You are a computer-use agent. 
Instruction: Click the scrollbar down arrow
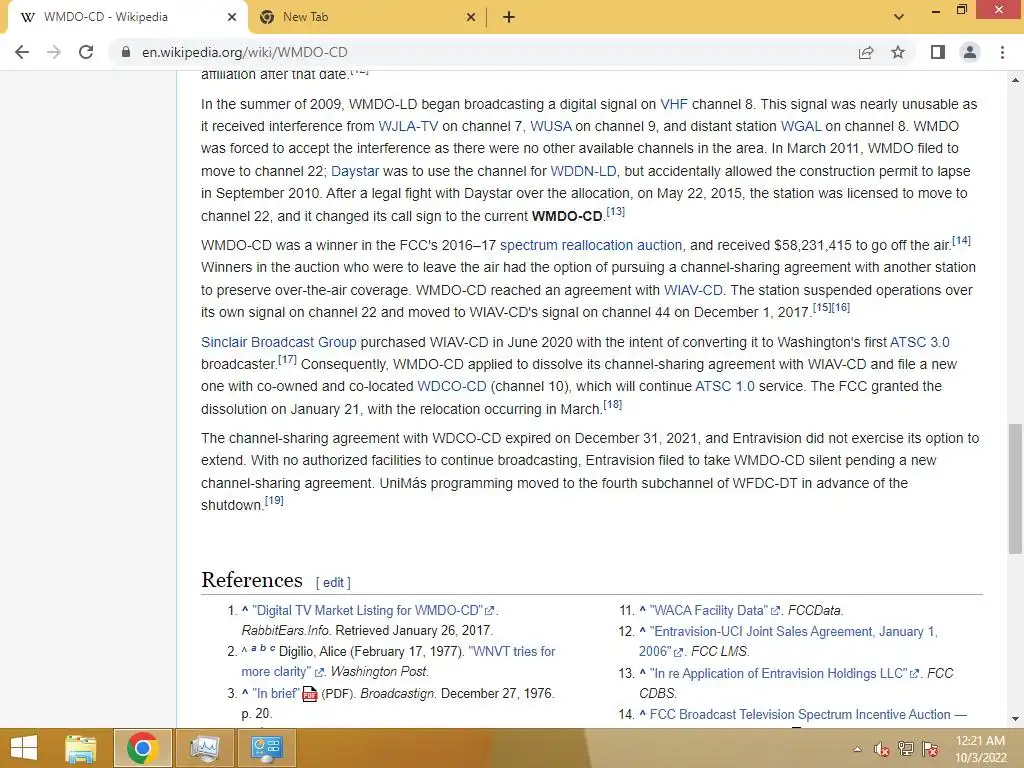click(x=1015, y=719)
